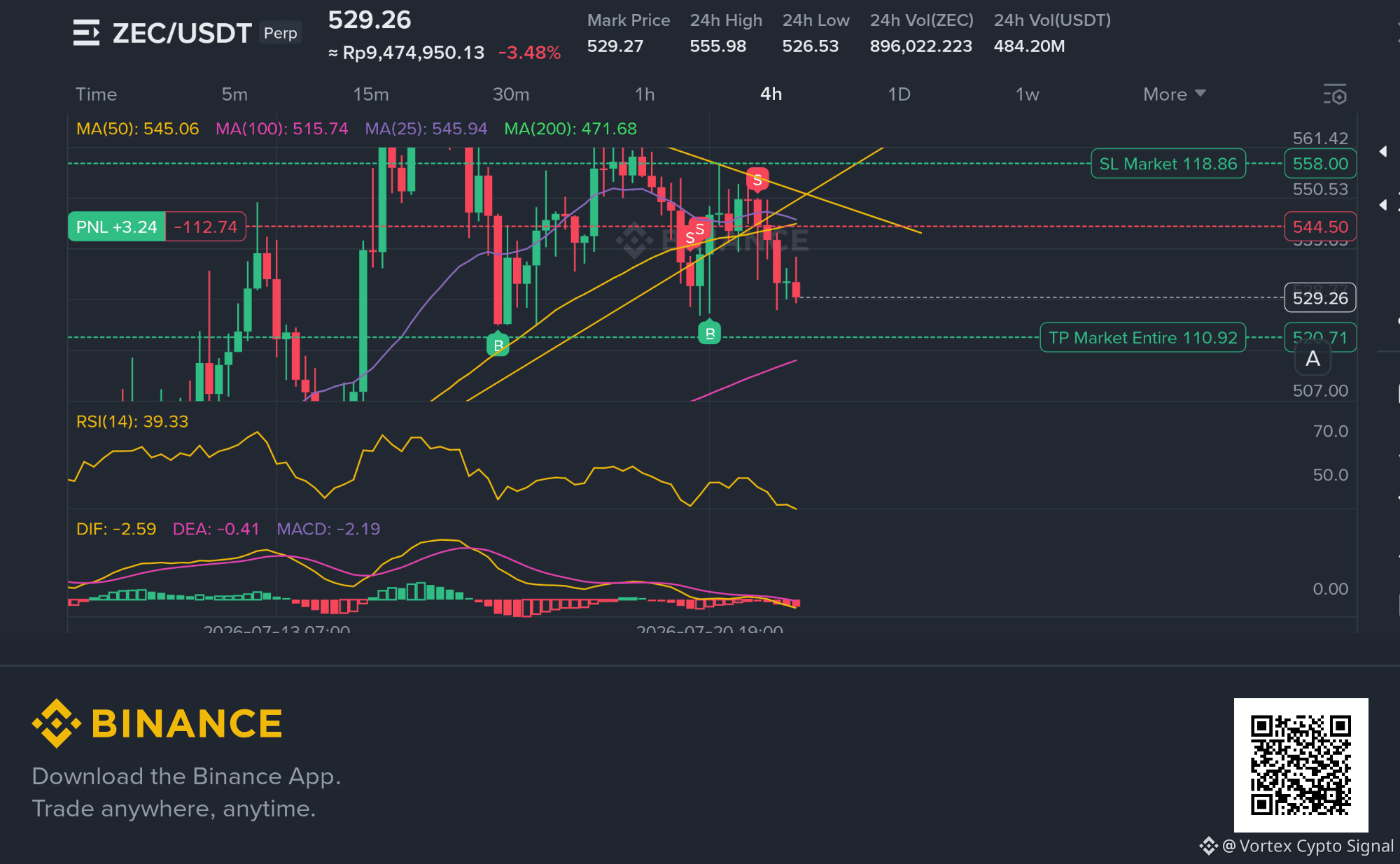Click the MA(50): 545.06 indicator label

[137, 129]
